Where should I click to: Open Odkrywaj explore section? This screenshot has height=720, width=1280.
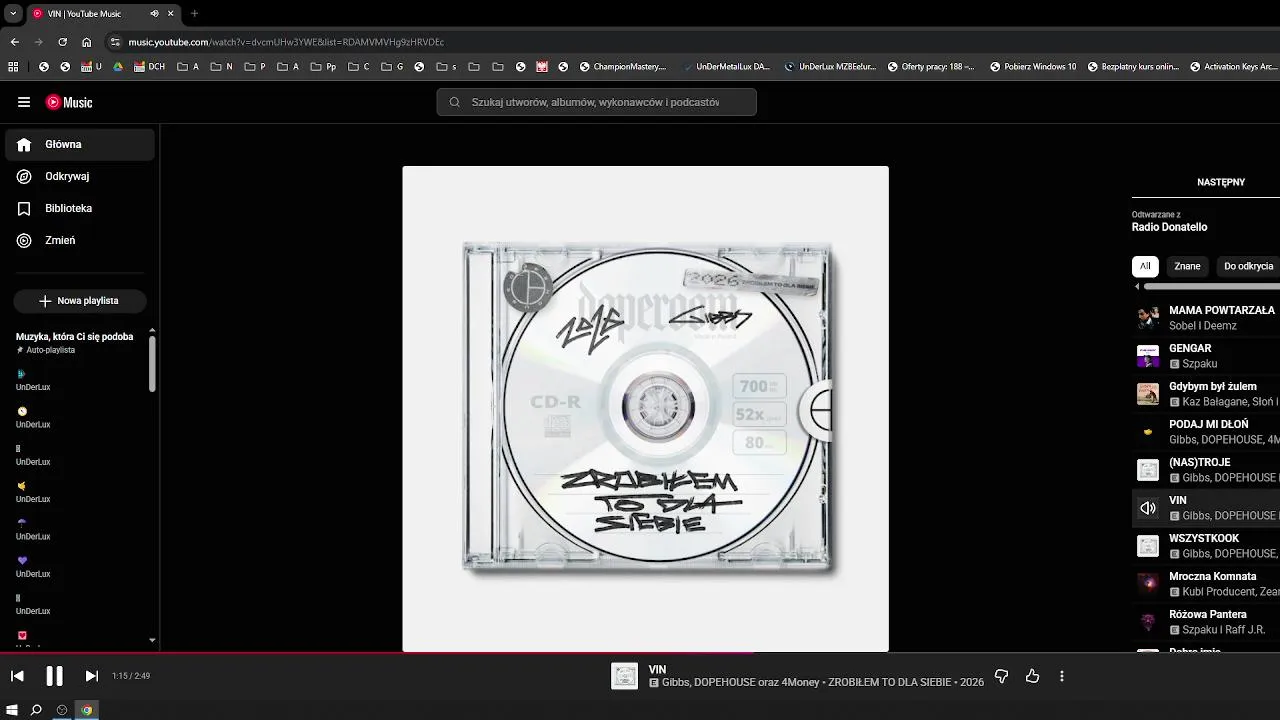(x=80, y=176)
